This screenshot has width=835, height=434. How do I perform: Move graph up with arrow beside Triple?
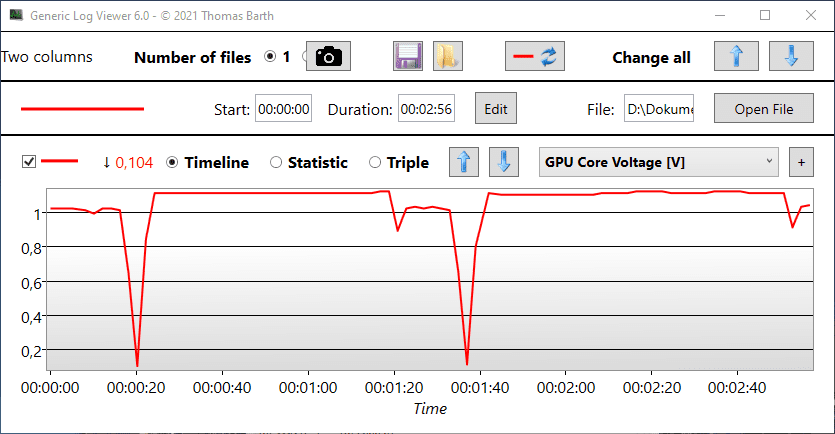(x=464, y=162)
